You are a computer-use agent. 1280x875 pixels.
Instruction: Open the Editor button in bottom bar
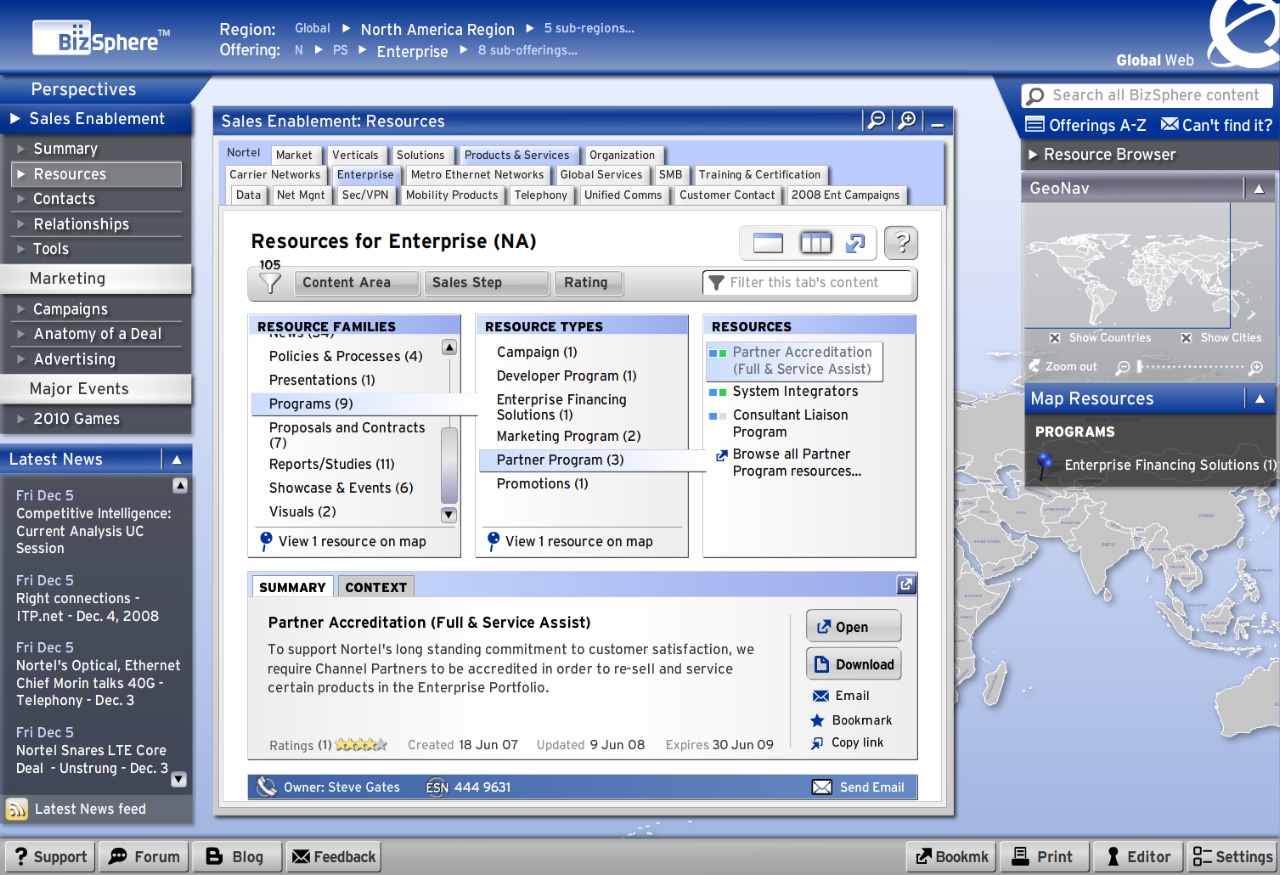coord(1138,857)
